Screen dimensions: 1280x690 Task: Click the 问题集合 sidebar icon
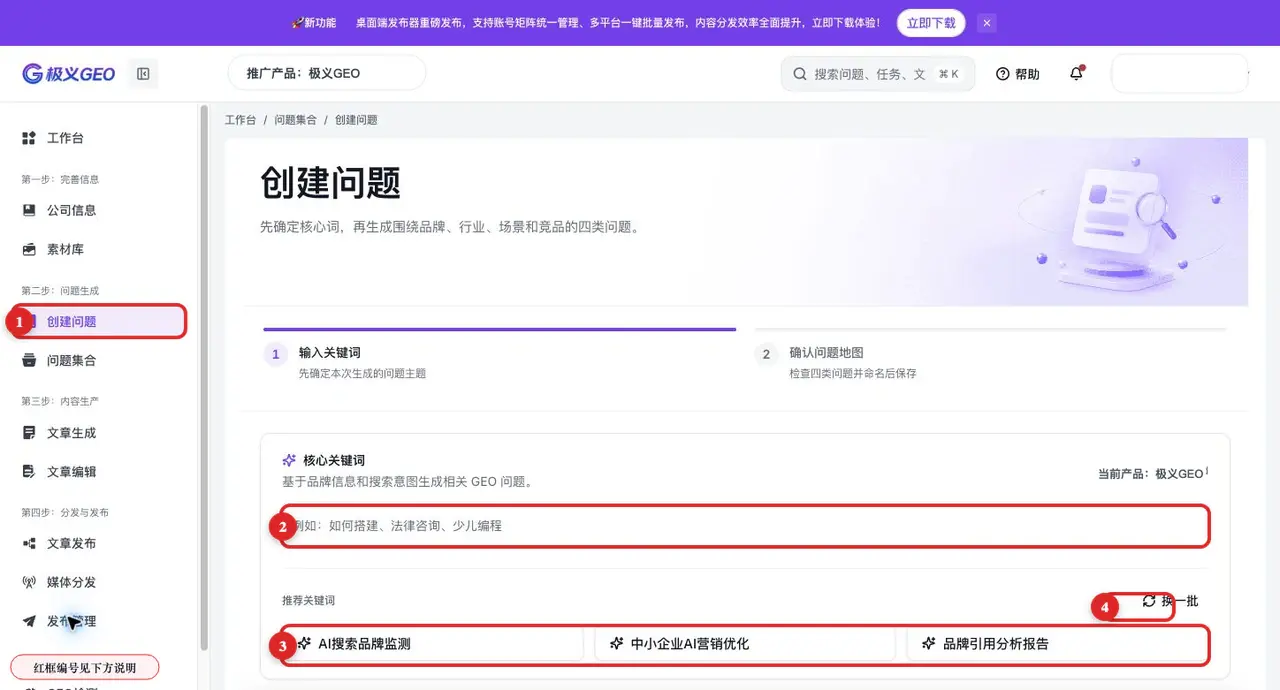pyautogui.click(x=29, y=361)
